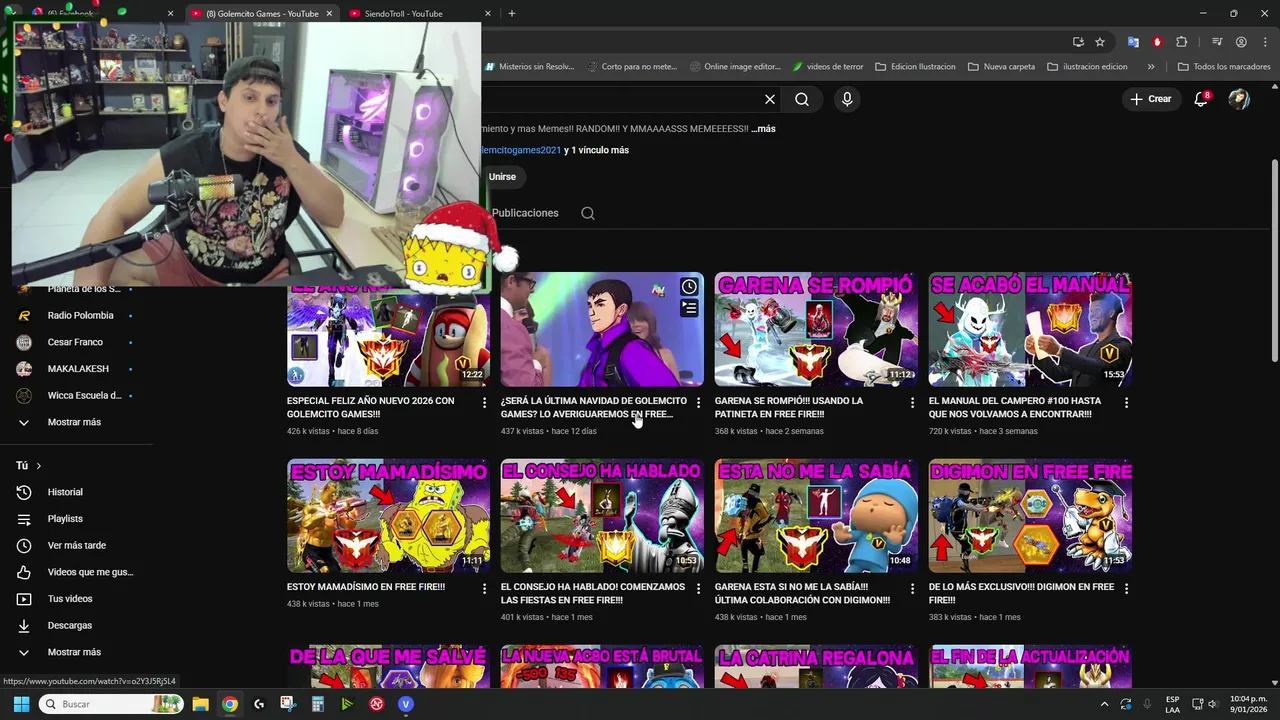The image size is (1280, 720).
Task: Open File Explorer from the taskbar
Action: [200, 704]
